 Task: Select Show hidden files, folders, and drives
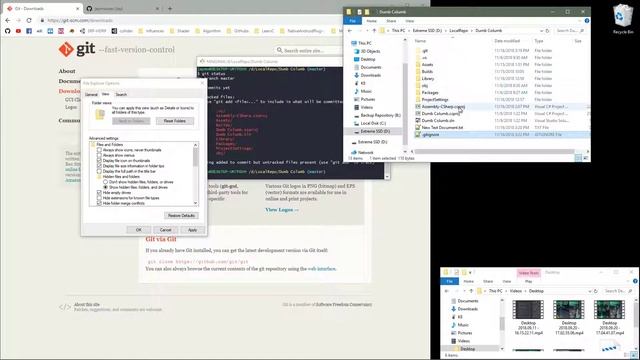click(105, 187)
